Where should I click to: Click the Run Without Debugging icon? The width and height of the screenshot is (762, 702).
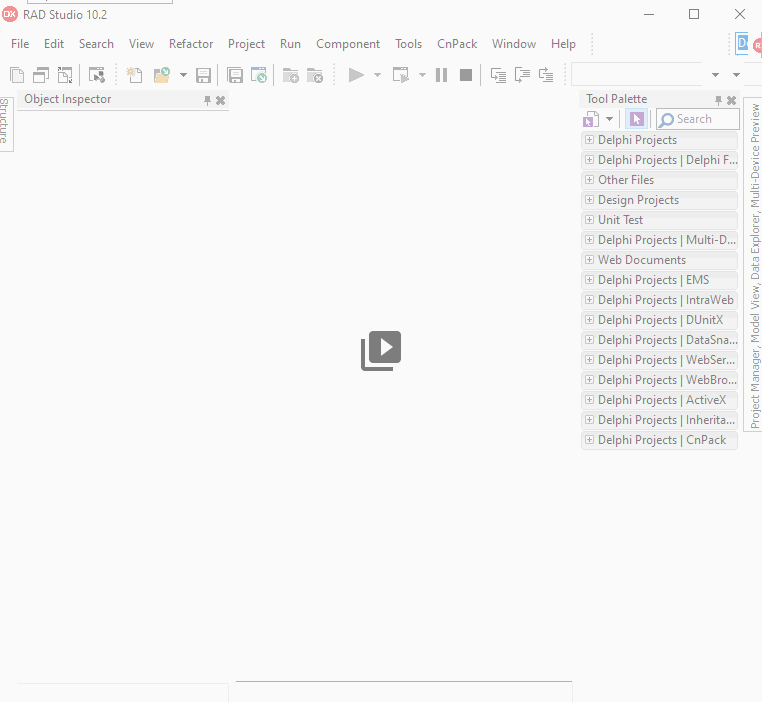coord(401,75)
